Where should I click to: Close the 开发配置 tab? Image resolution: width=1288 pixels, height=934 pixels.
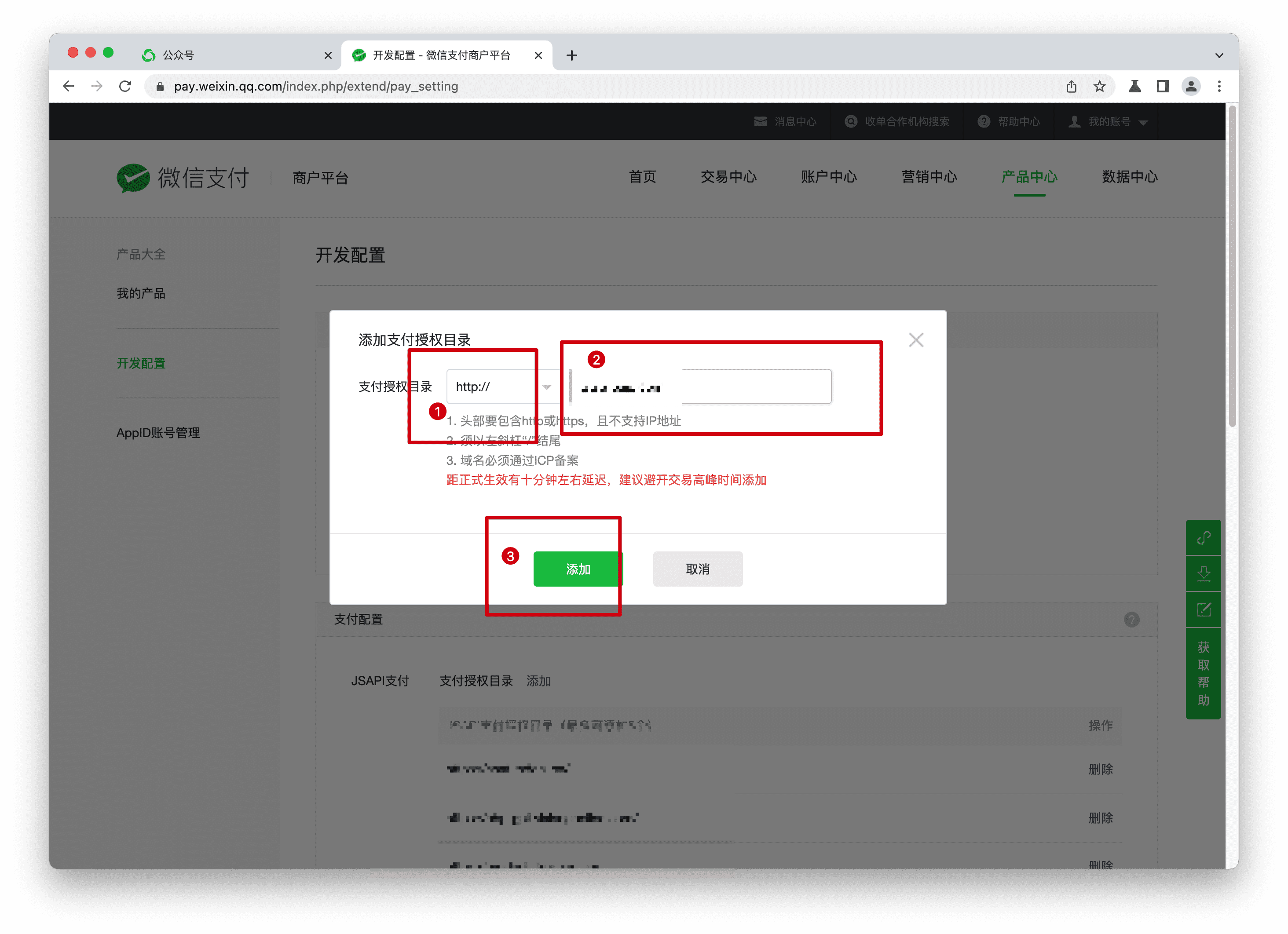tap(538, 55)
